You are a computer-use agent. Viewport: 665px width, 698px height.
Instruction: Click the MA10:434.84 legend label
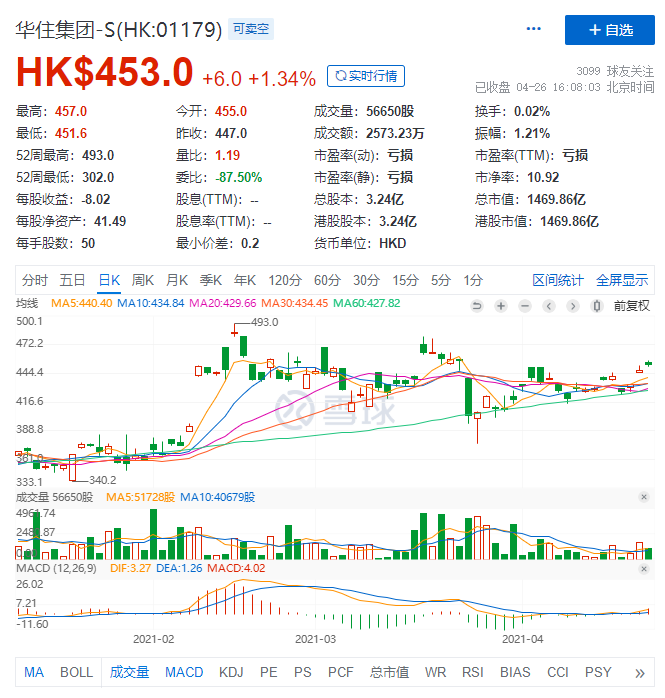point(150,303)
